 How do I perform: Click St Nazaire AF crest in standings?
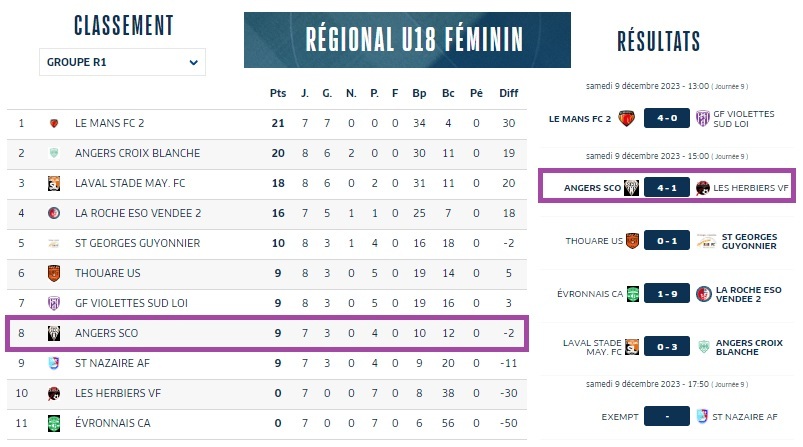(x=54, y=364)
